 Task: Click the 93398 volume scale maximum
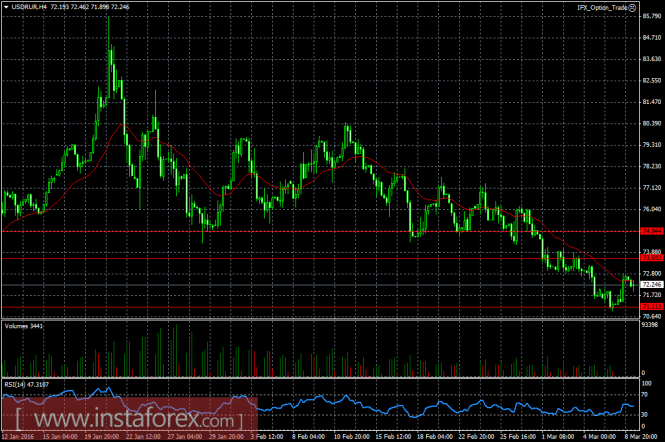pos(650,325)
